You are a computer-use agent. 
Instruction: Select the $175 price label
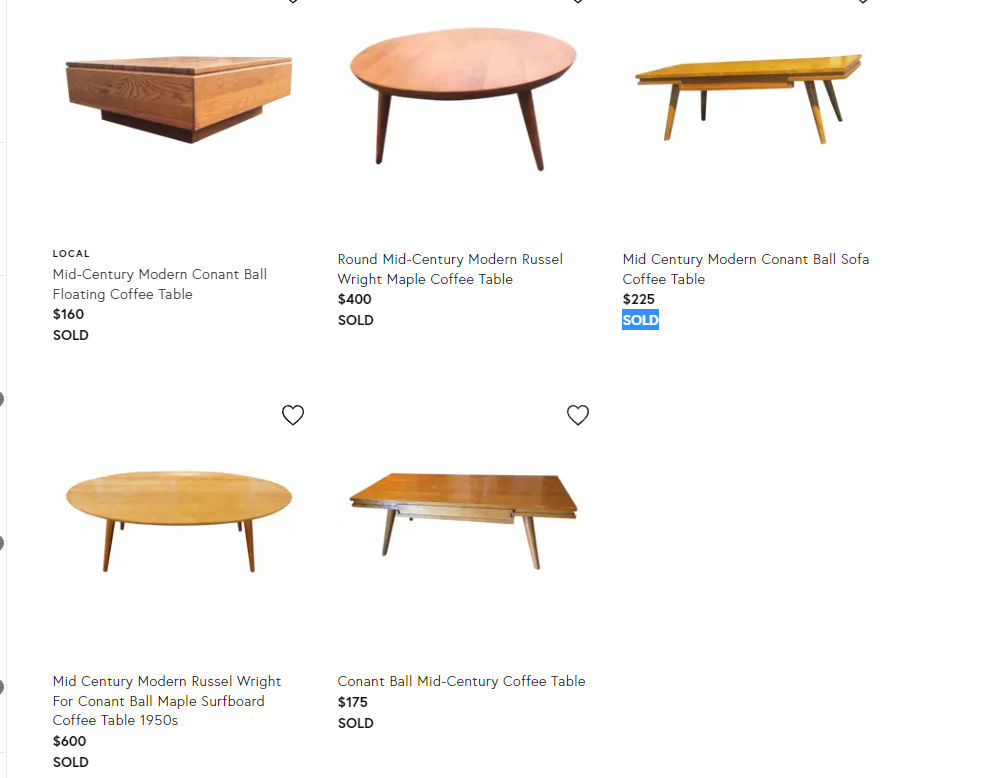tap(352, 702)
